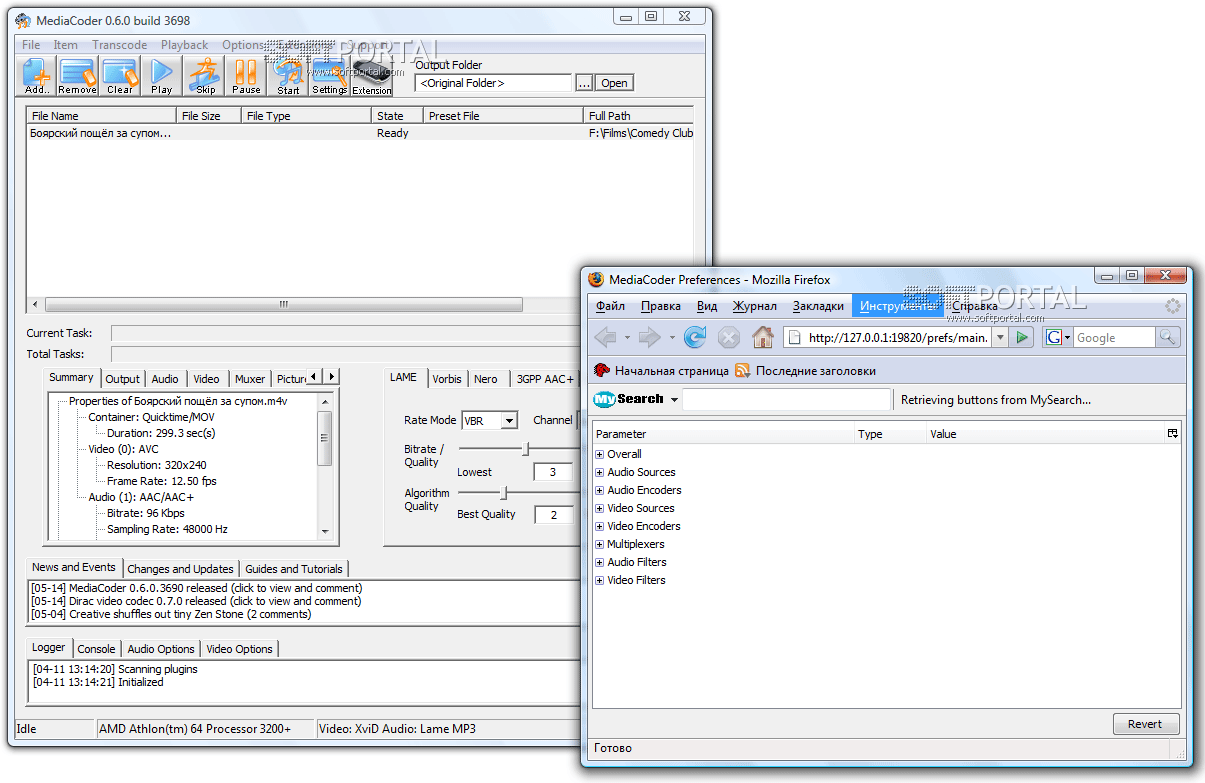Switch to the Vorbis encoder tab
Screen dimensions: 1205x783
pos(447,379)
